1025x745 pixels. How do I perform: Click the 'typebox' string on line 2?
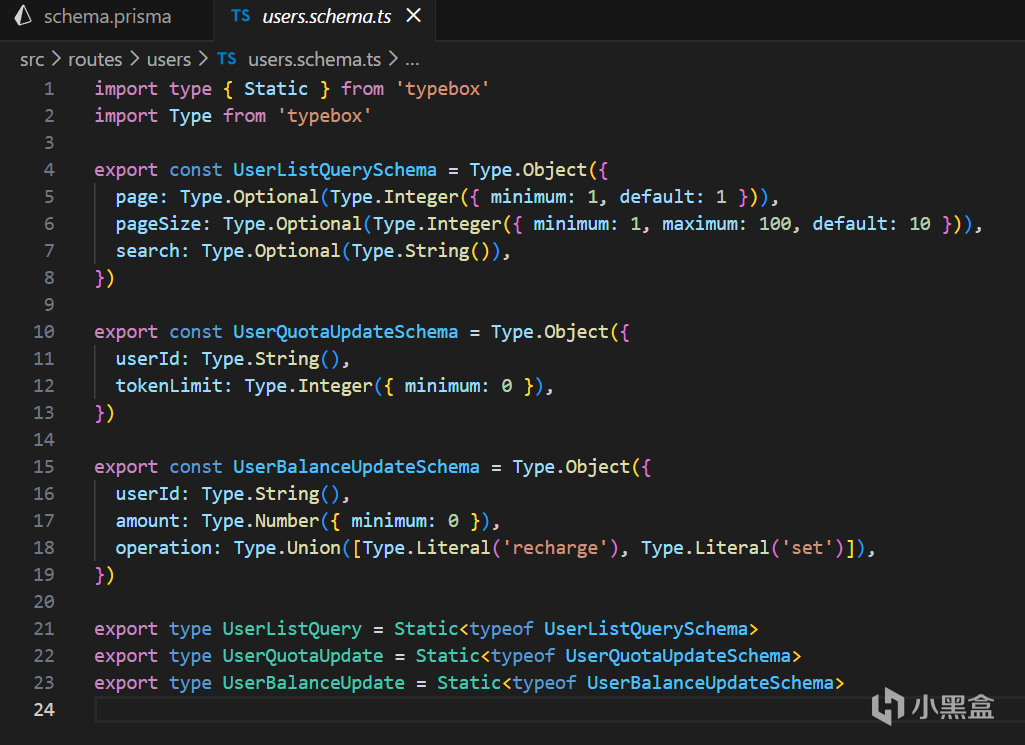[x=324, y=116]
